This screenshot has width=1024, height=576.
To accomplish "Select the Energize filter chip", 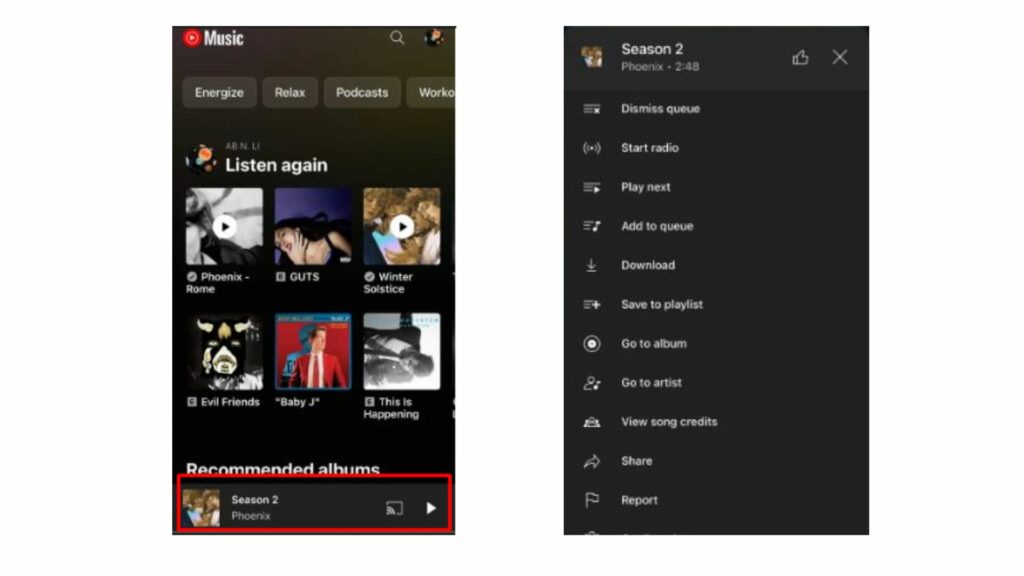I will click(x=218, y=92).
